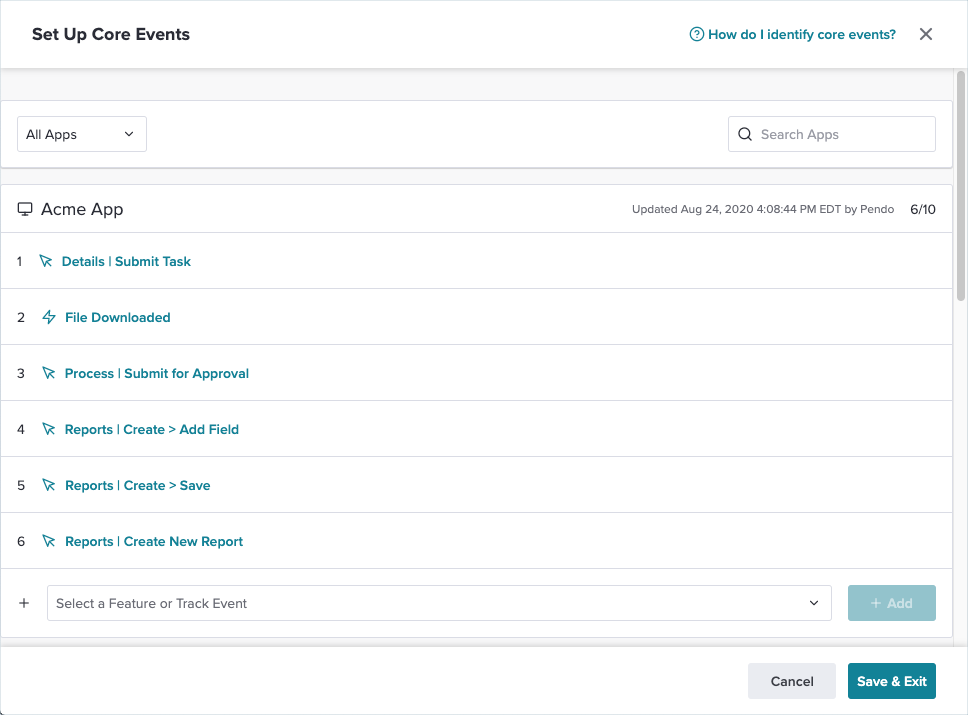Screen dimensions: 968x715
Task: Open the All Apps dropdown
Action: click(x=81, y=134)
